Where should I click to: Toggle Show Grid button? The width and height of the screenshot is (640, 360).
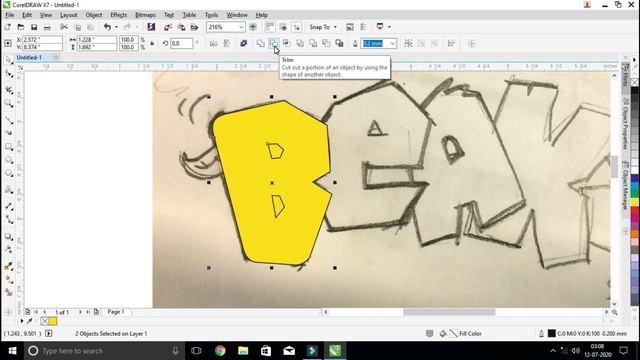[283, 27]
